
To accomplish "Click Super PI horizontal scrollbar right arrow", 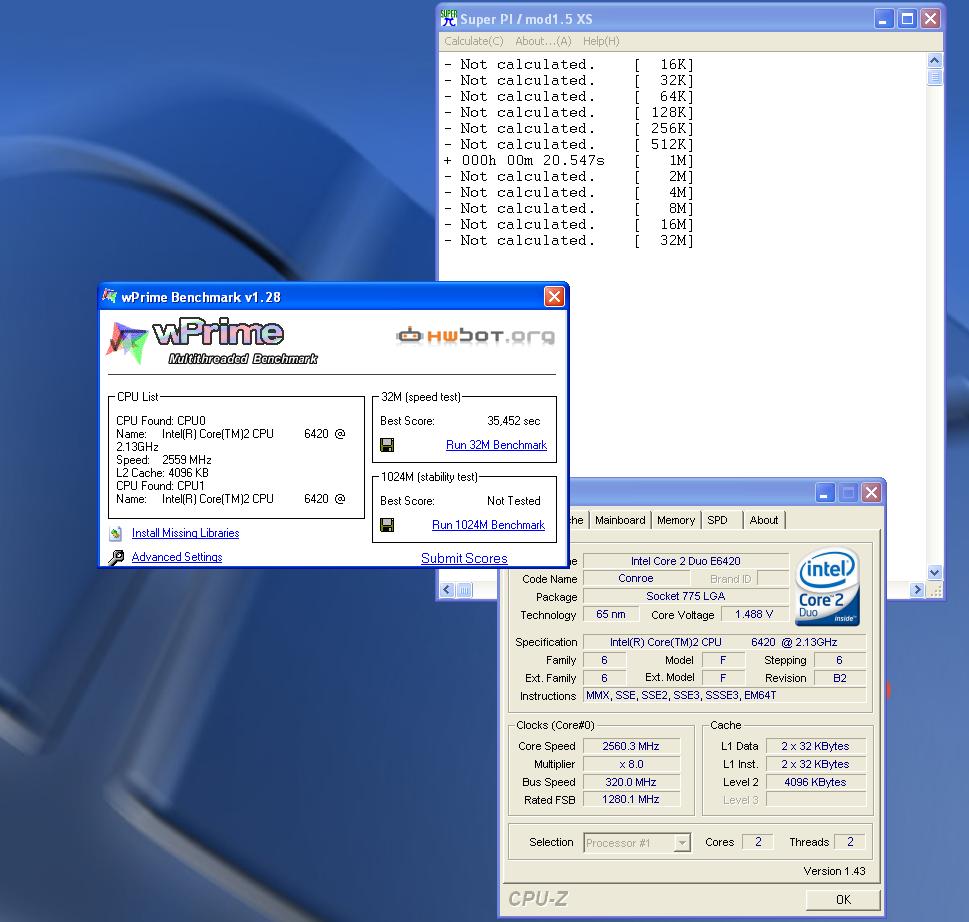I will click(x=917, y=590).
